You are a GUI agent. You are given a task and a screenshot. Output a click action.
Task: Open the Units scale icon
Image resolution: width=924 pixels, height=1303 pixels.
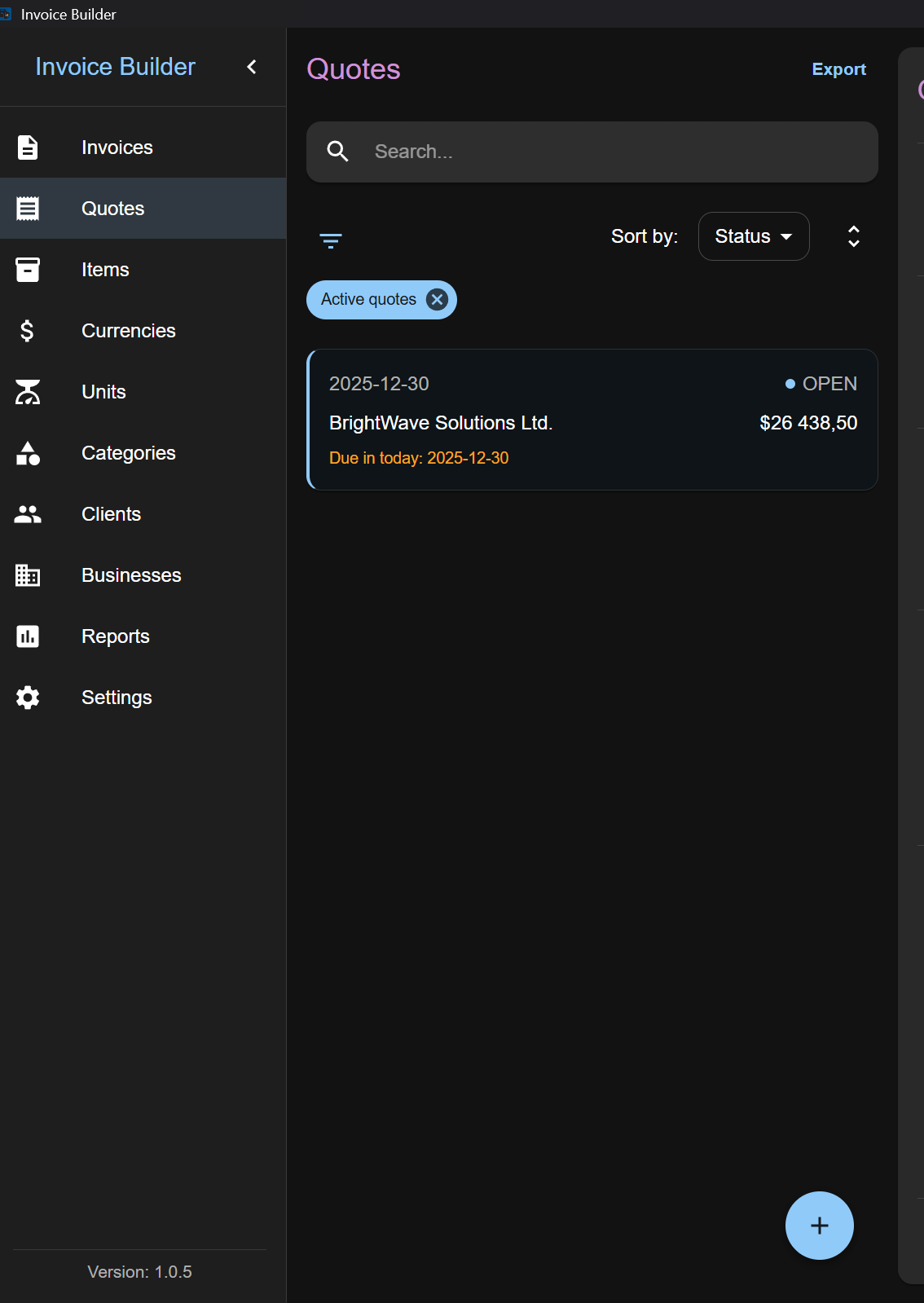point(28,392)
